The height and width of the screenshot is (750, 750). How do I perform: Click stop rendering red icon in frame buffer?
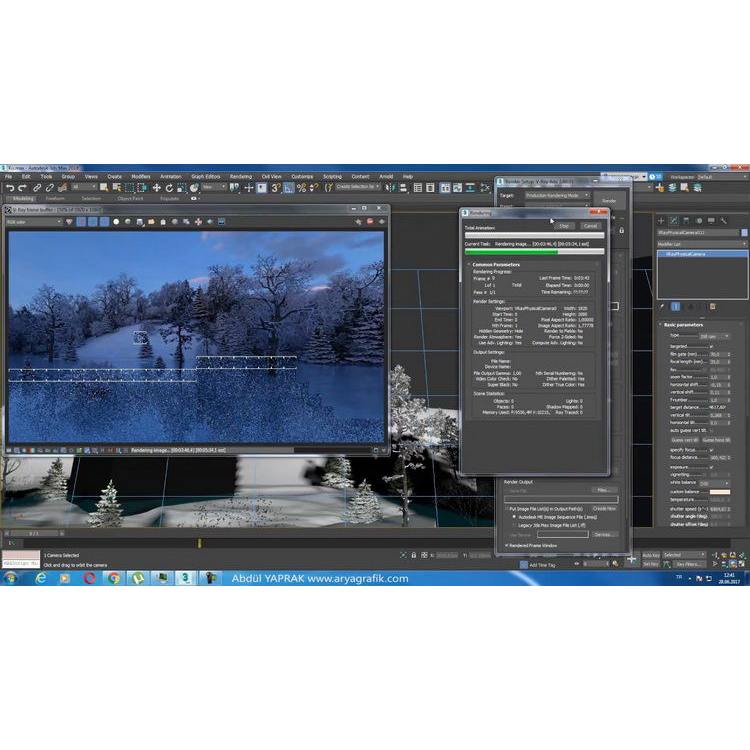pyautogui.click(x=370, y=221)
